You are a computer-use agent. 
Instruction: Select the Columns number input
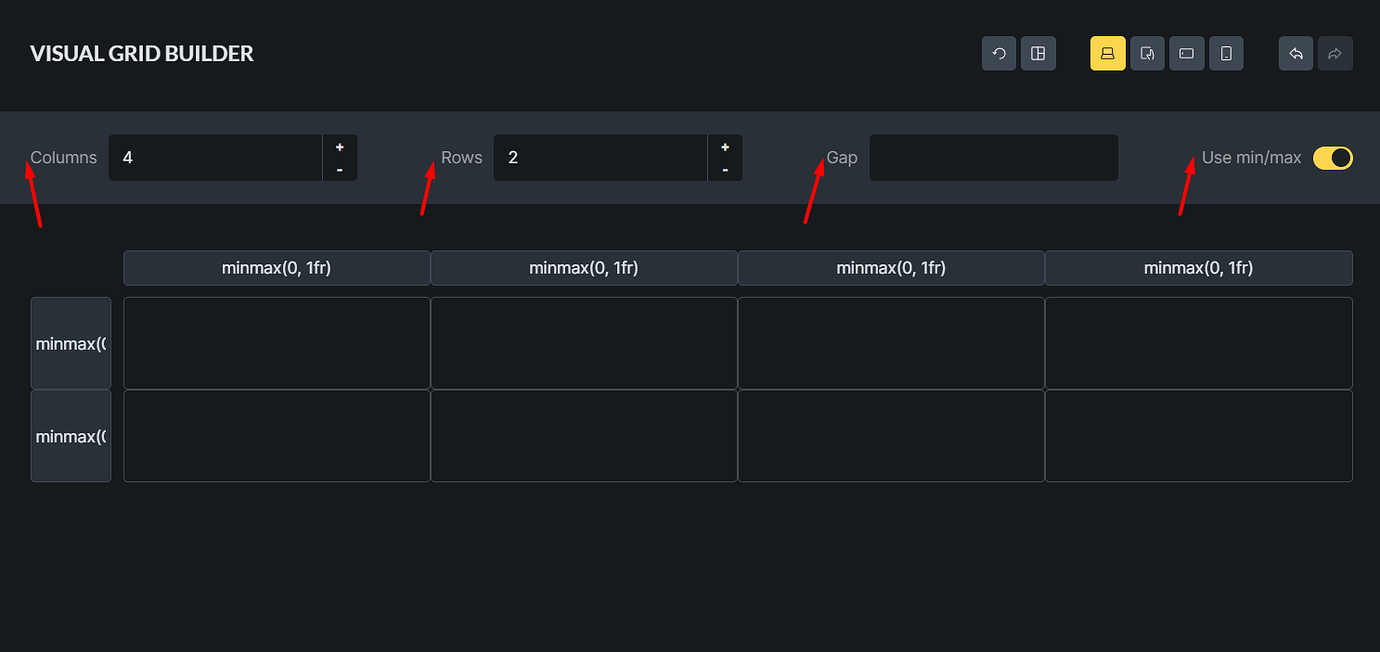pos(215,157)
